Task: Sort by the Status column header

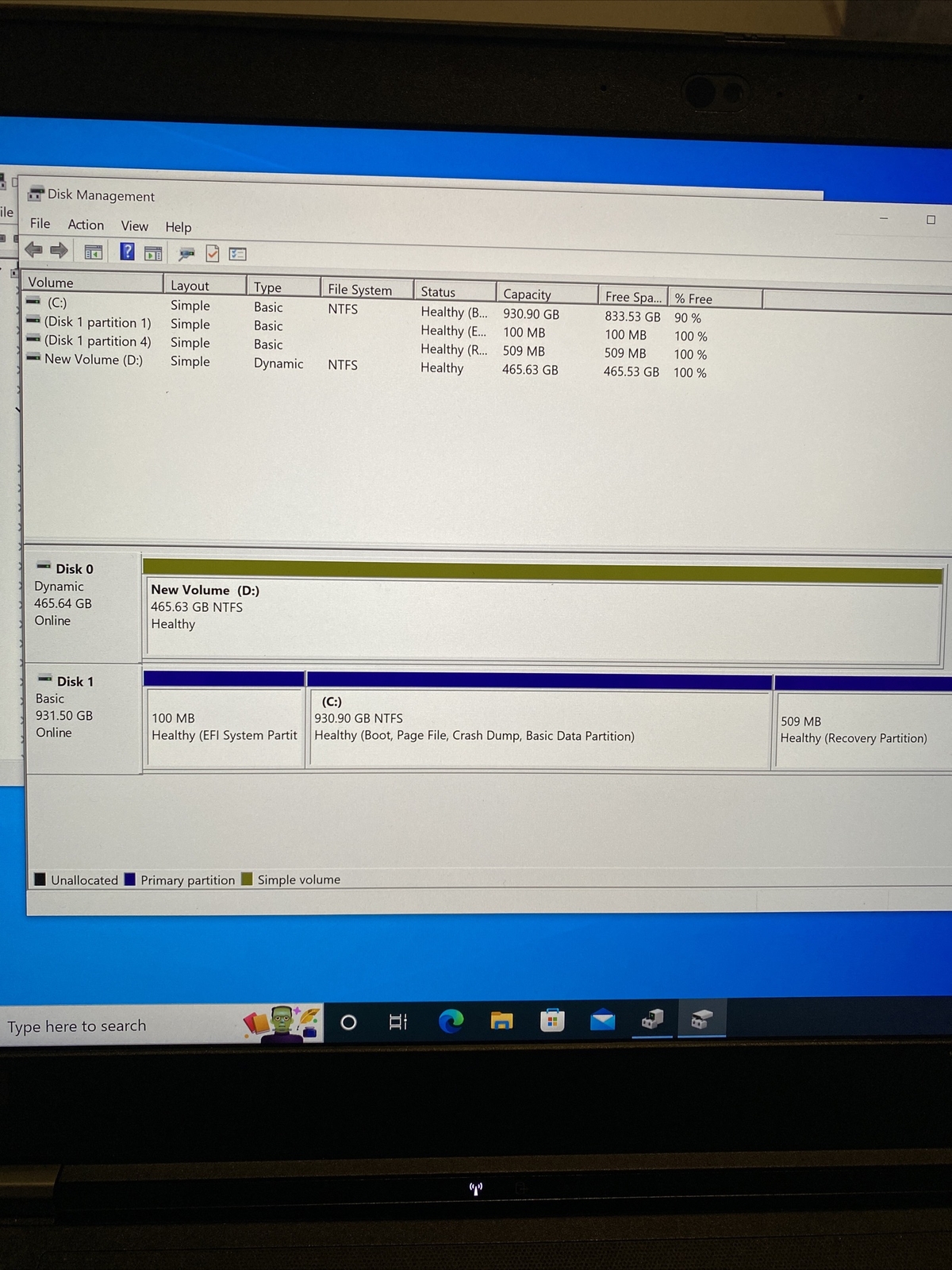Action: [455, 292]
